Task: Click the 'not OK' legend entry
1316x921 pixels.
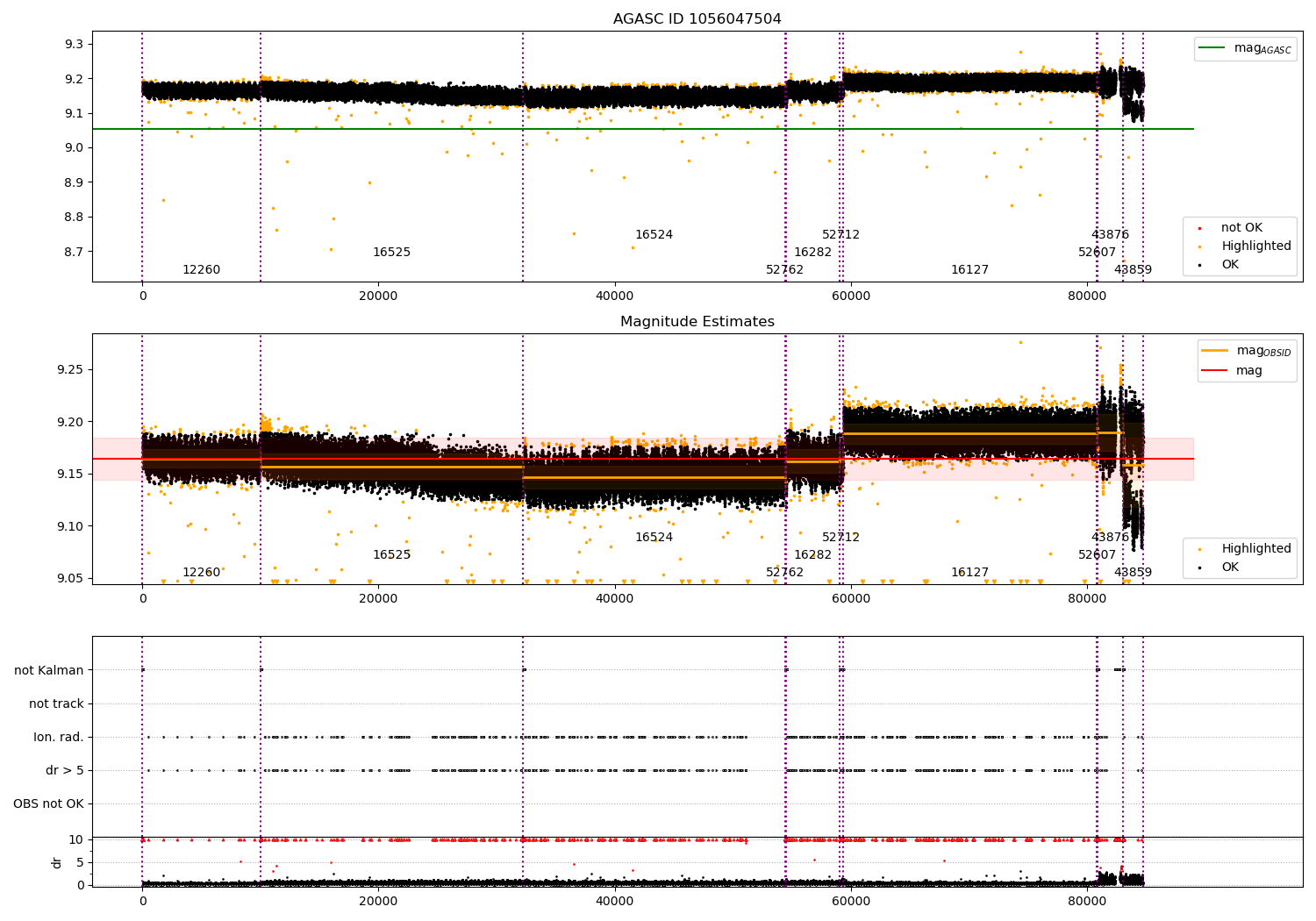Action: pos(1241,228)
